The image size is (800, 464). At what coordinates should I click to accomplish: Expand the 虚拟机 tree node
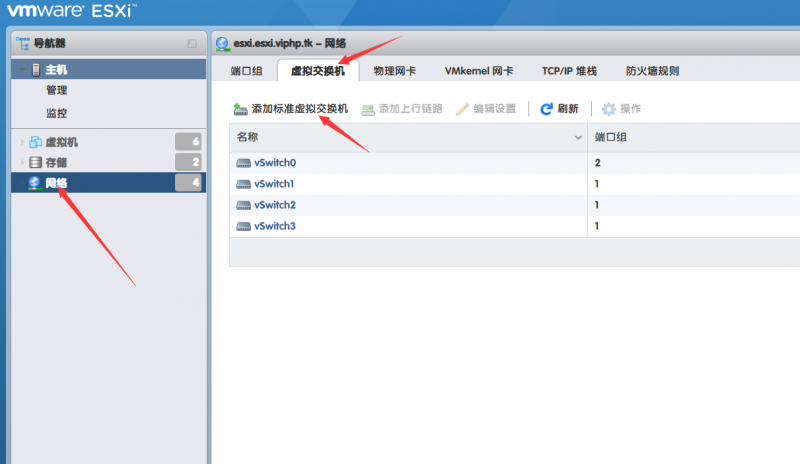coord(22,142)
